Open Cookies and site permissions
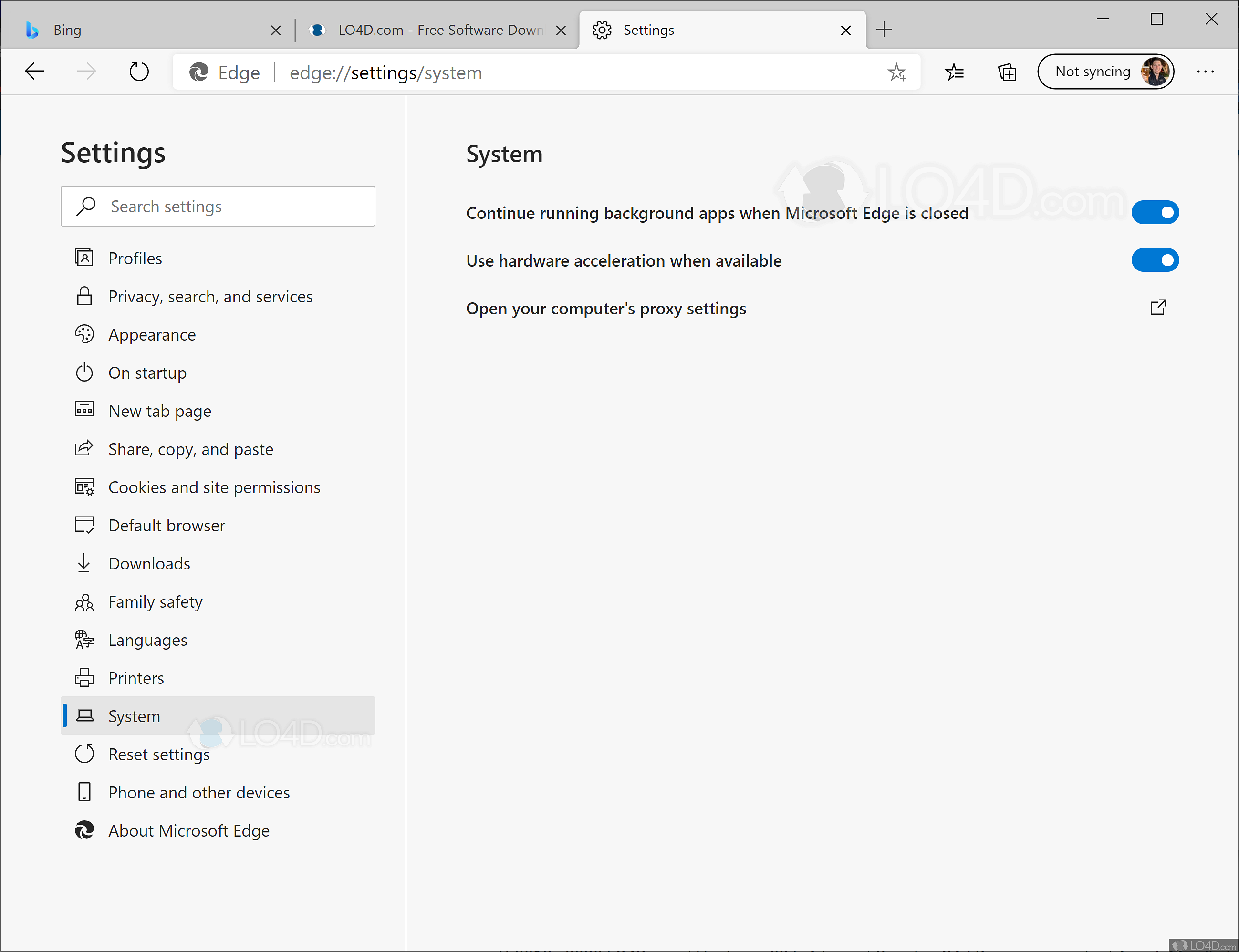 214,487
